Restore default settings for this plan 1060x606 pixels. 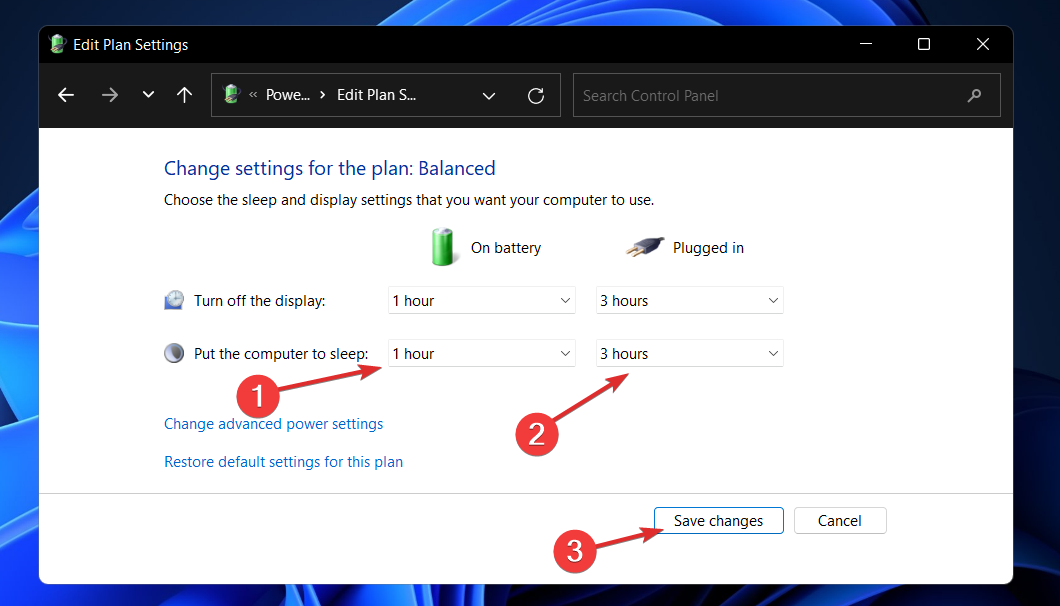(283, 461)
